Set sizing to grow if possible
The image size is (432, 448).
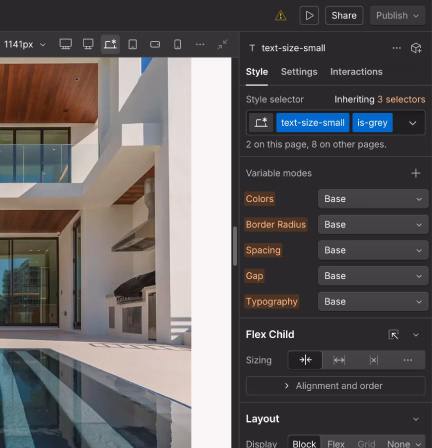pos(339,360)
